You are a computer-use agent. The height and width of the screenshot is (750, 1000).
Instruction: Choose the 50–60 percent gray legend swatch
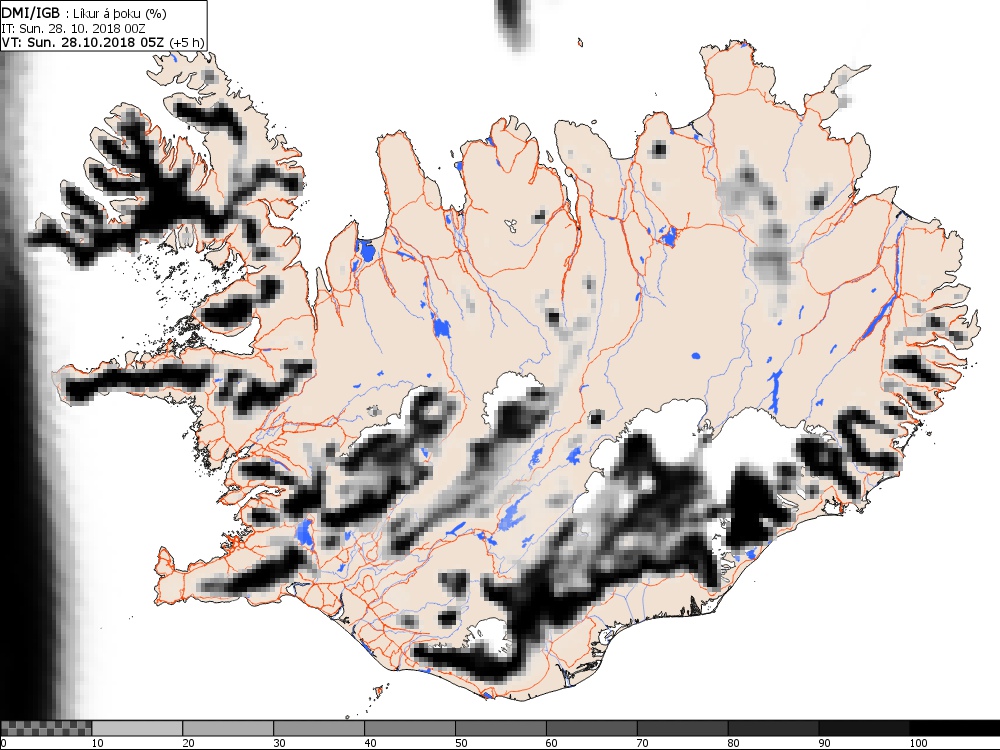coord(501,728)
